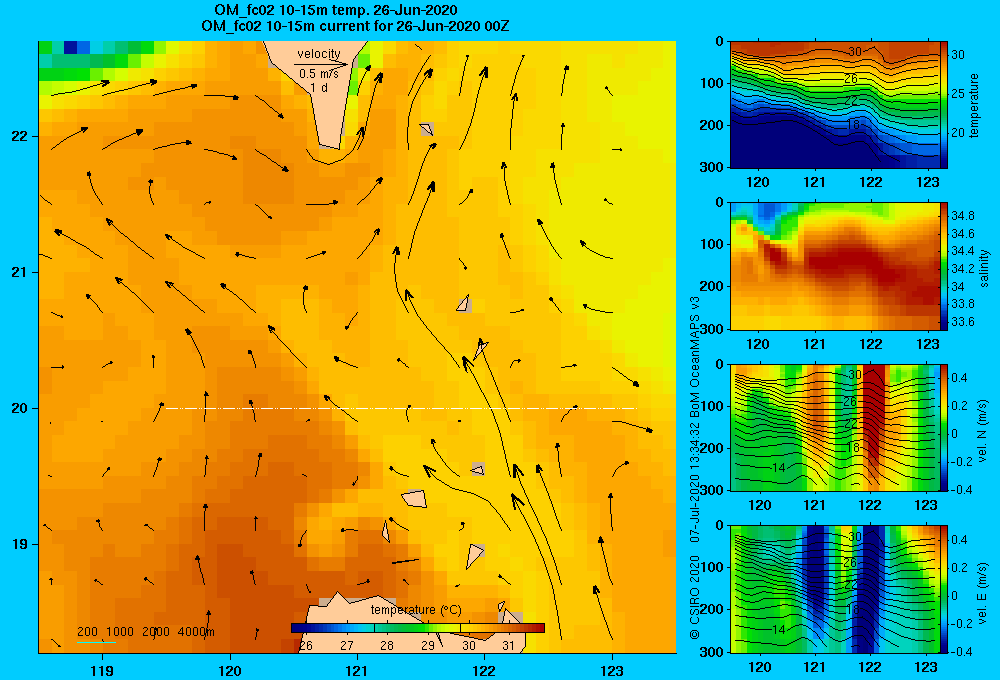
Task: Click longitude label 119 on main map
Action: [102, 670]
